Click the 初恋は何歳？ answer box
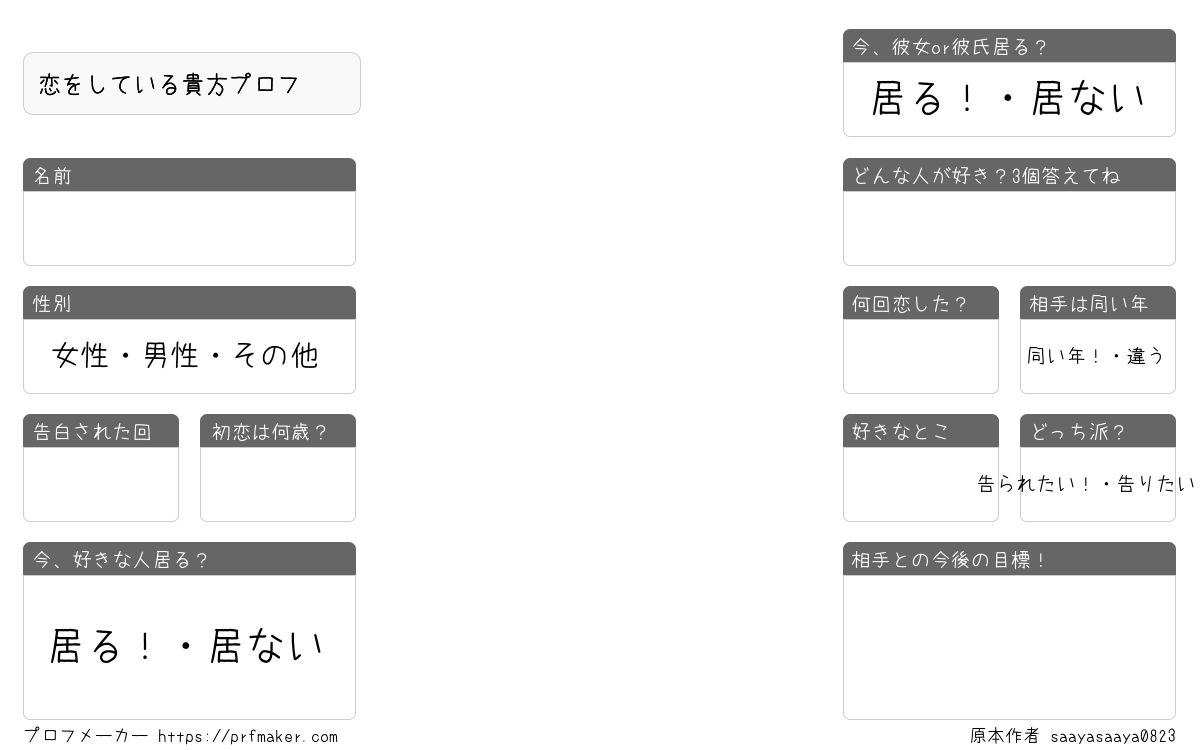The width and height of the screenshot is (1200, 750). [278, 484]
